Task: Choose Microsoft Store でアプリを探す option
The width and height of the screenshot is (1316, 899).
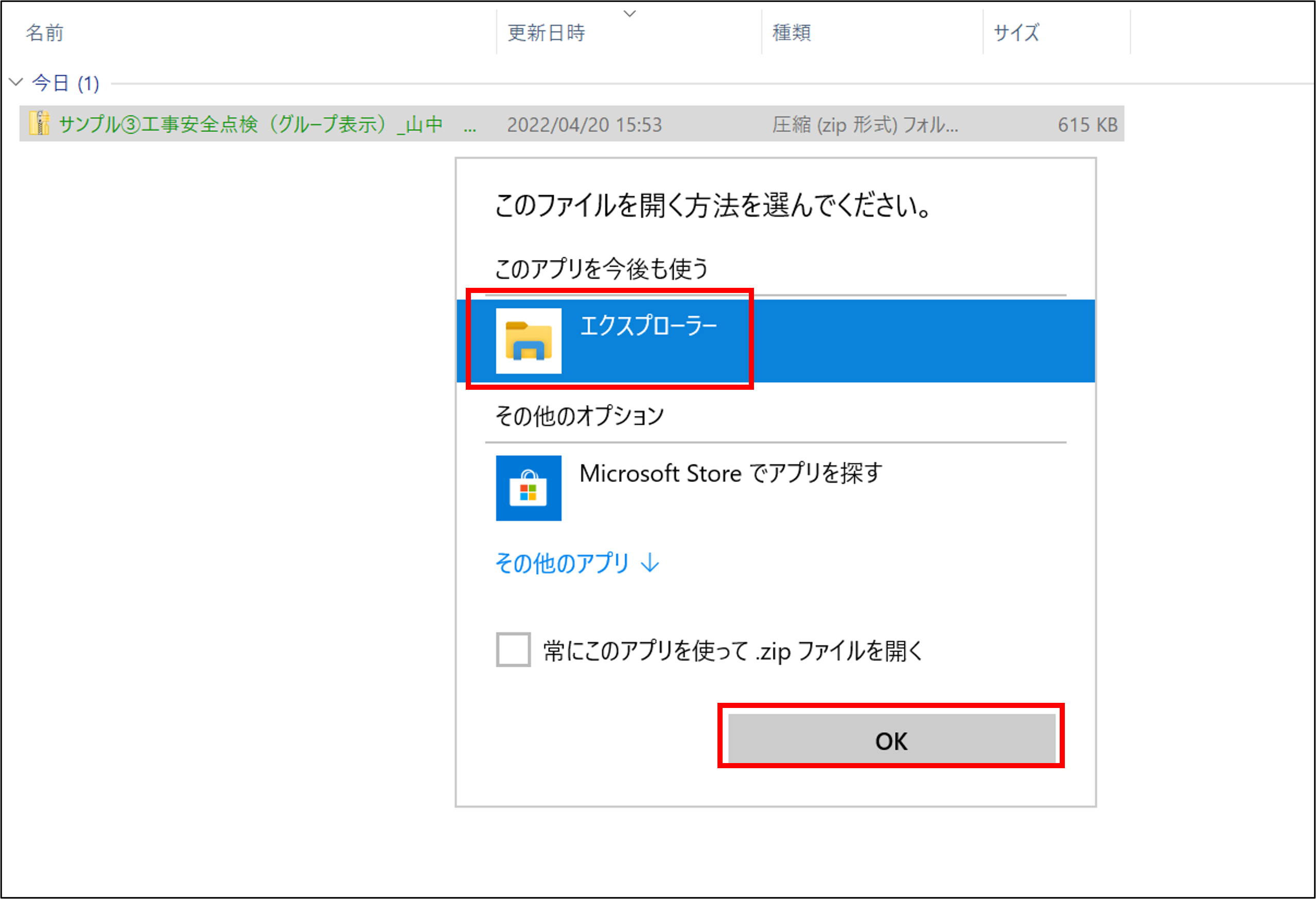Action: pyautogui.click(x=775, y=488)
